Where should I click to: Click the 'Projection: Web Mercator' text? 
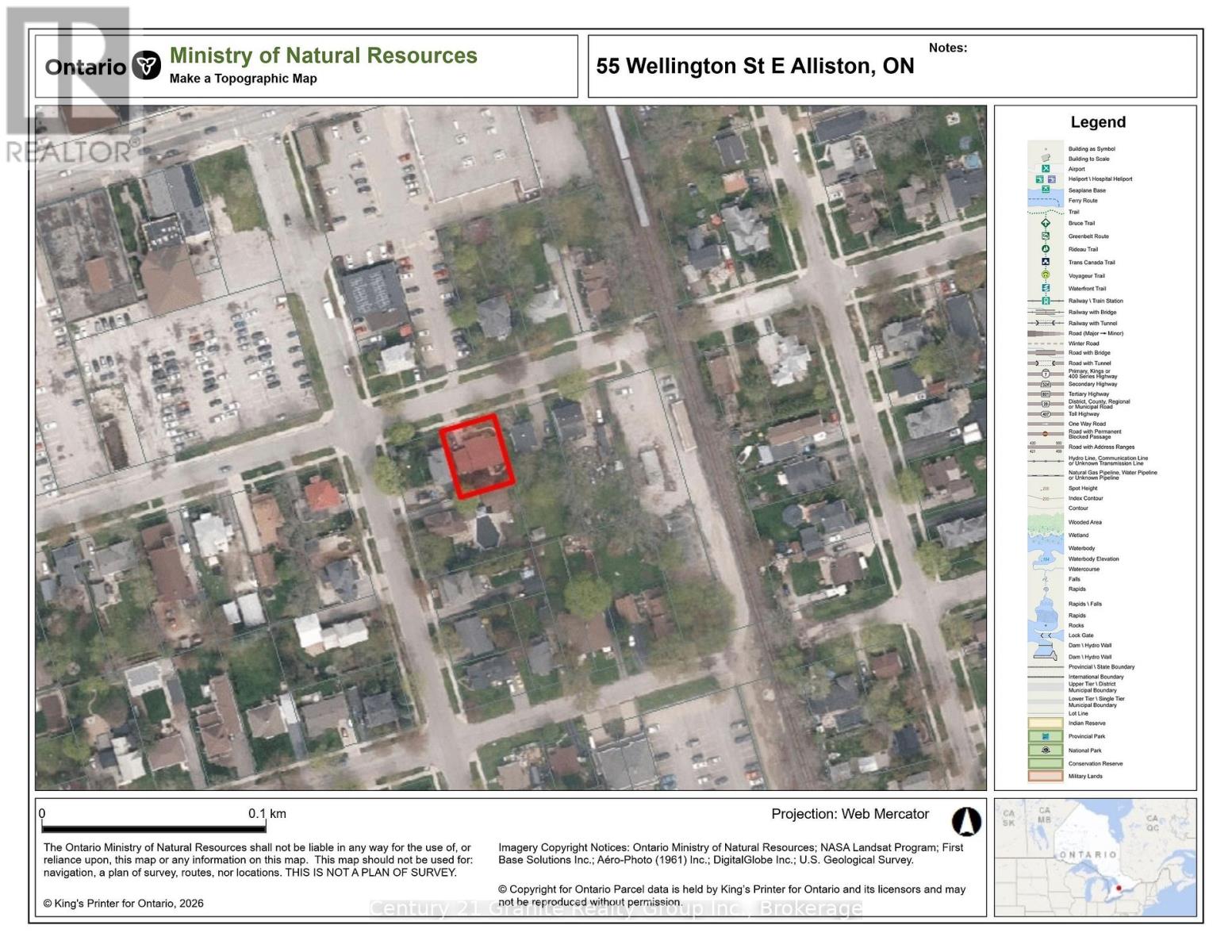(850, 814)
